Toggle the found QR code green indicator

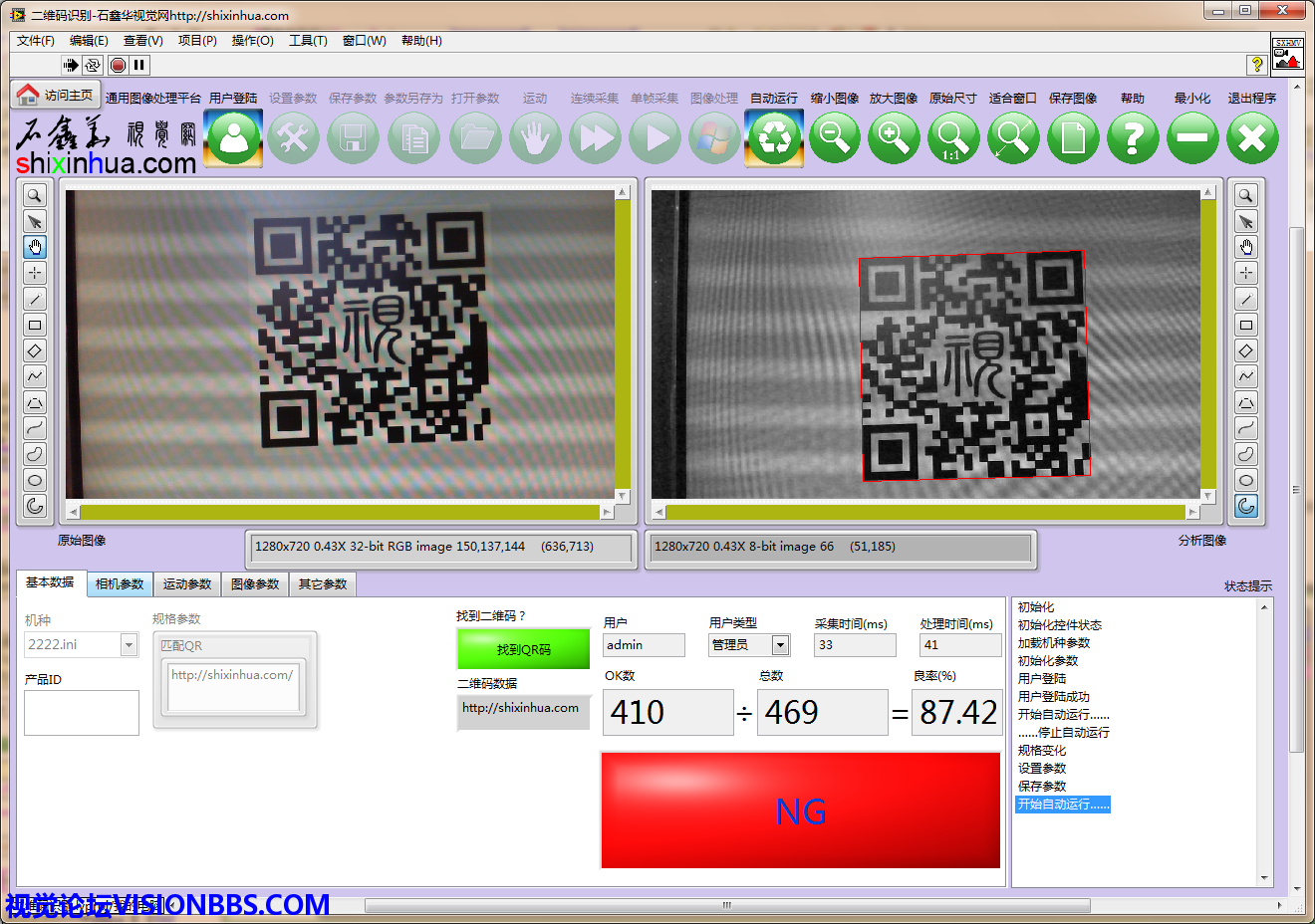point(523,649)
